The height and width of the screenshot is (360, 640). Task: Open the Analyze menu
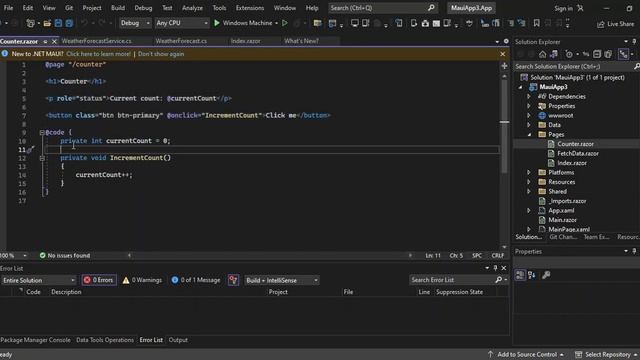point(192,8)
